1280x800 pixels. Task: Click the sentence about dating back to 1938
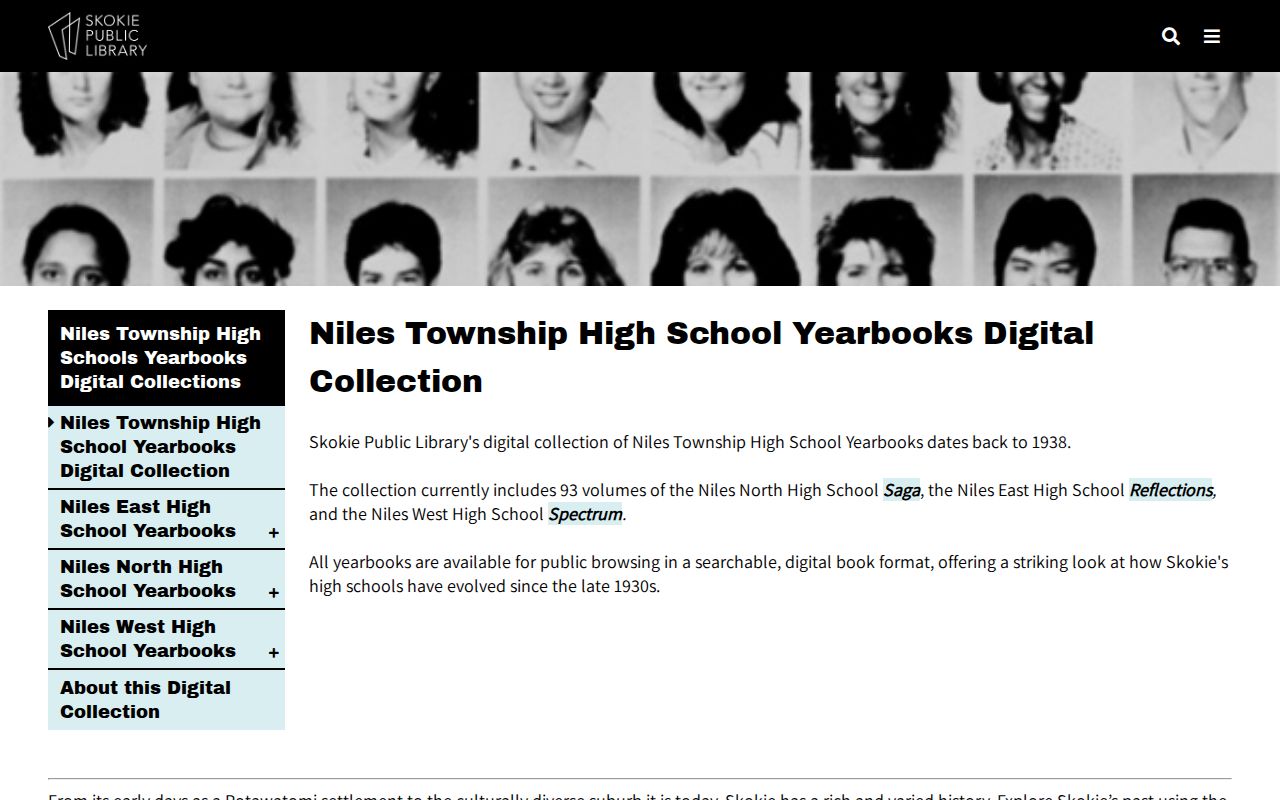(x=690, y=442)
